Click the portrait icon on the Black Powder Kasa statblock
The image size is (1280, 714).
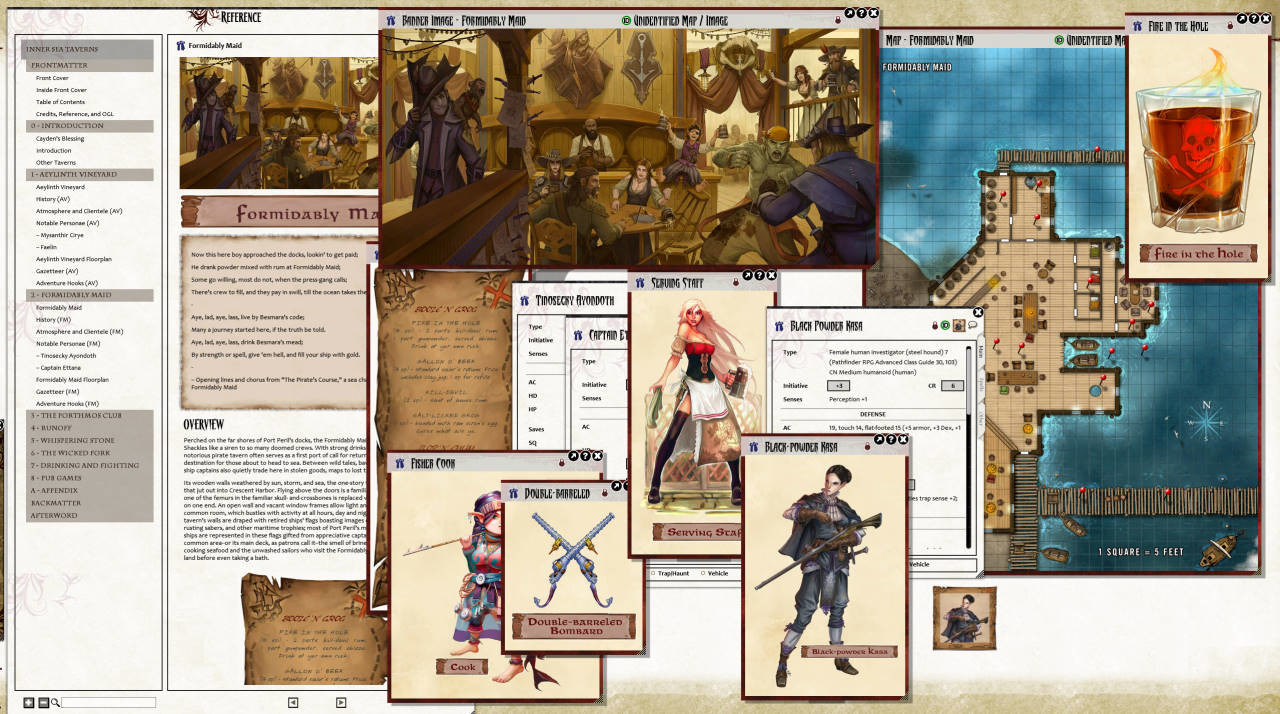(x=958, y=325)
